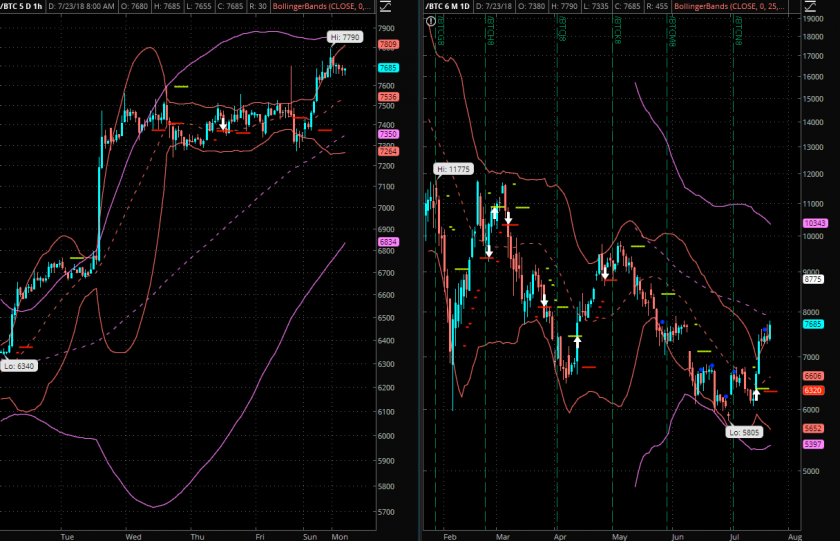Viewport: 840px width, 541px height.
Task: Click the Lo: 5805 price bubble
Action: (742, 432)
